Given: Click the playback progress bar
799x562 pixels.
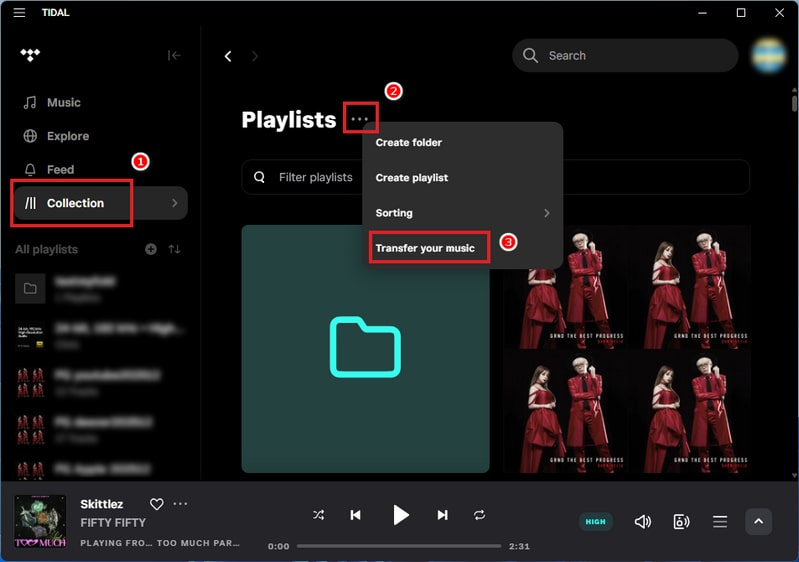Looking at the screenshot, I should pyautogui.click(x=399, y=546).
